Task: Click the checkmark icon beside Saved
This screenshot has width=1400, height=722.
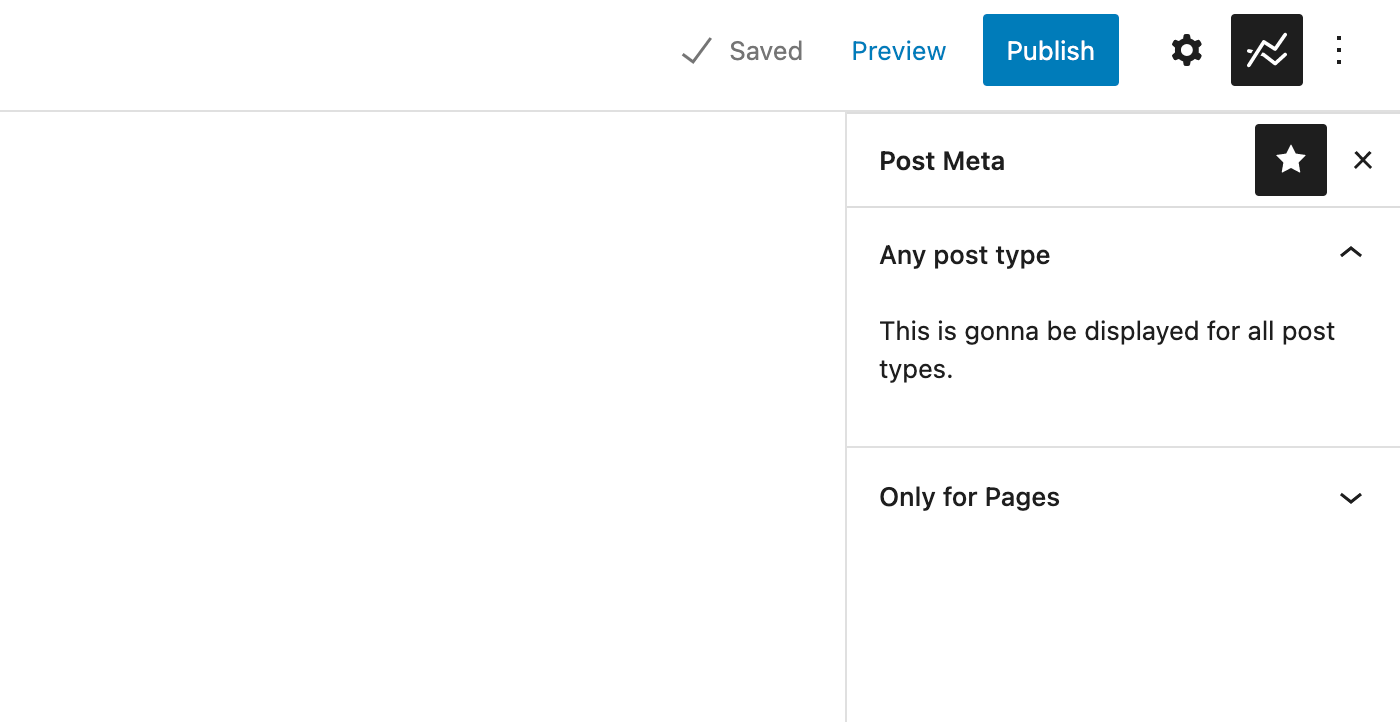Action: [x=696, y=50]
